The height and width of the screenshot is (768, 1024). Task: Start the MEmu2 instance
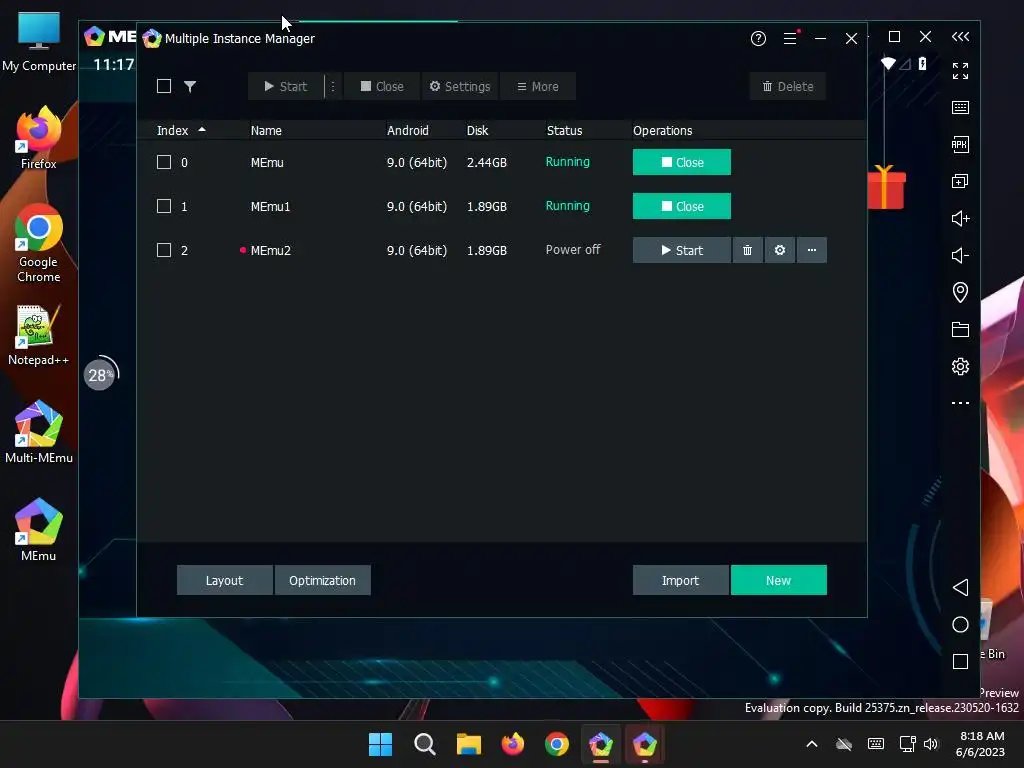[x=682, y=250]
